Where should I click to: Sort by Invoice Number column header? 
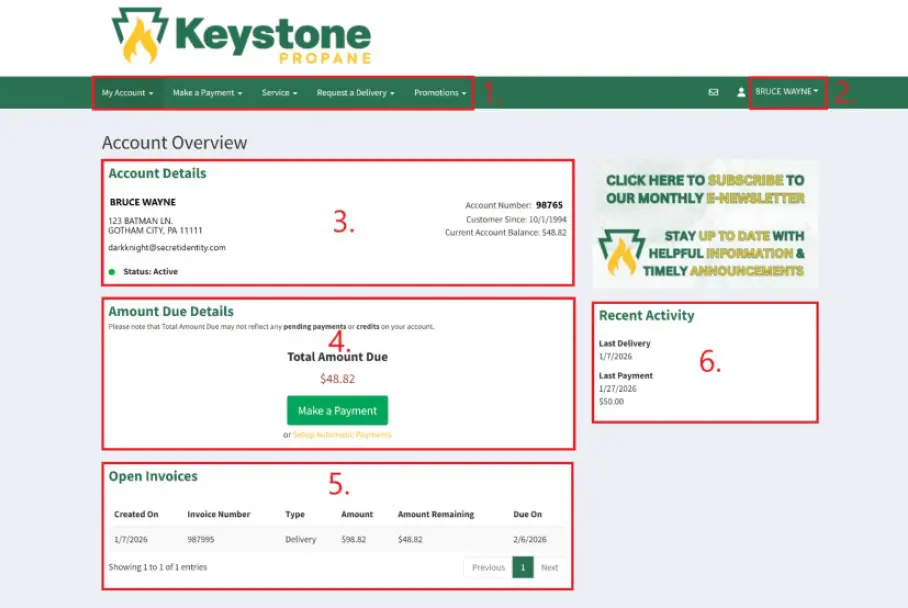coord(218,514)
